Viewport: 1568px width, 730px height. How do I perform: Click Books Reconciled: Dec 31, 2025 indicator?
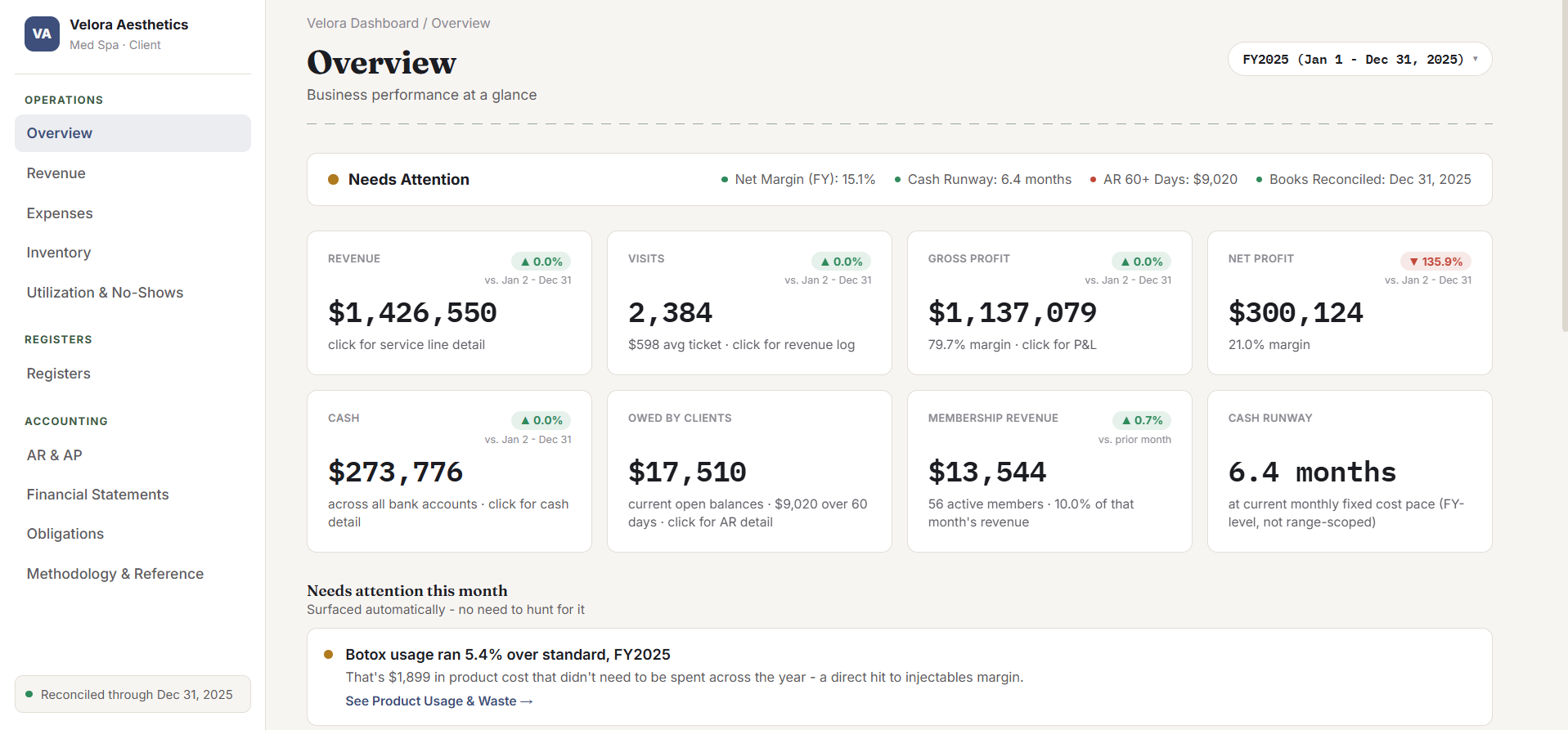[1364, 180]
